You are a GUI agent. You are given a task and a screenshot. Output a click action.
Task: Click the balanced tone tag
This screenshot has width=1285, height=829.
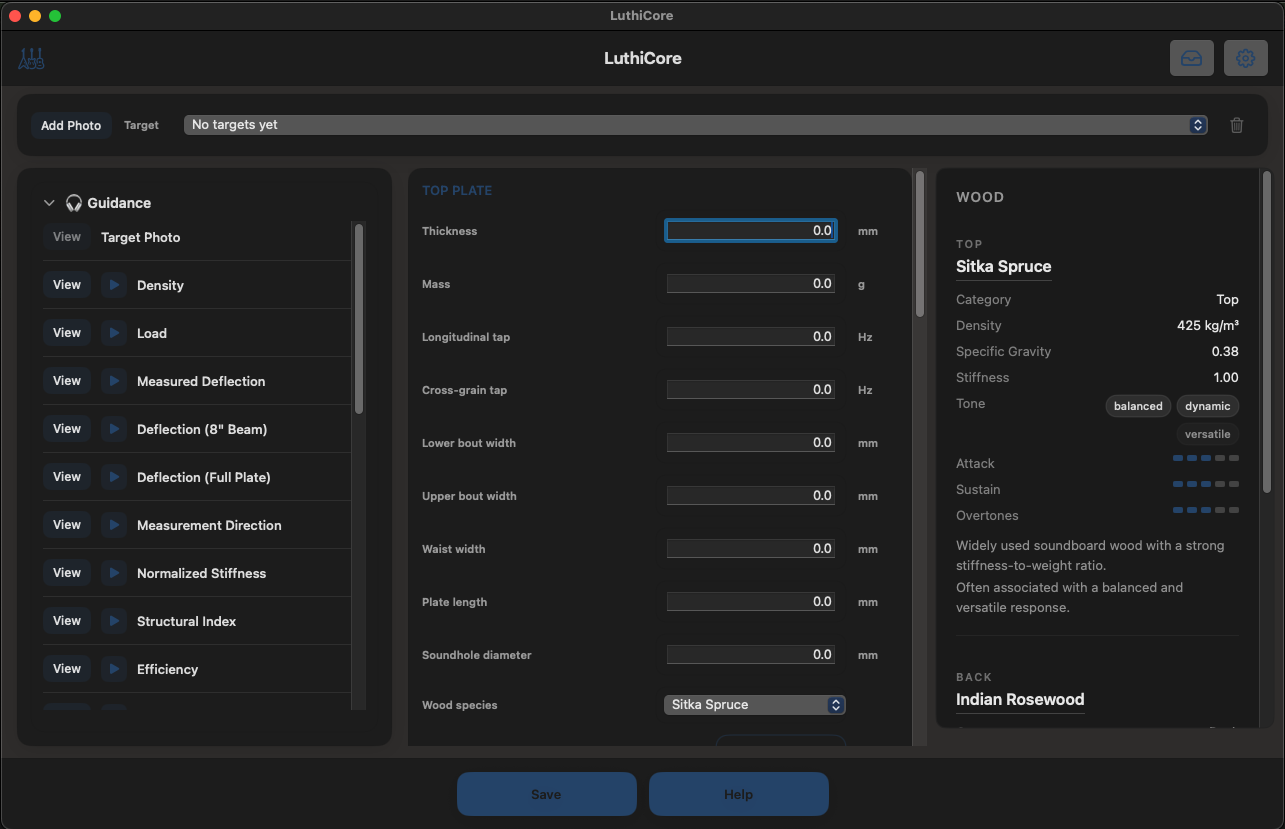(x=1138, y=406)
